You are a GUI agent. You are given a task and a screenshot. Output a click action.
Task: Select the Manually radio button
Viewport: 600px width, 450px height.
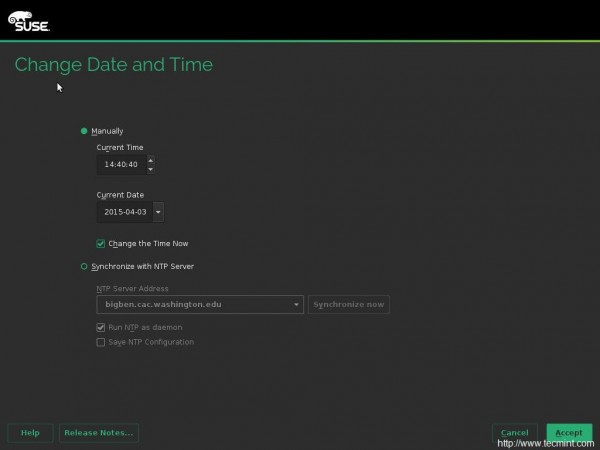pyautogui.click(x=84, y=131)
